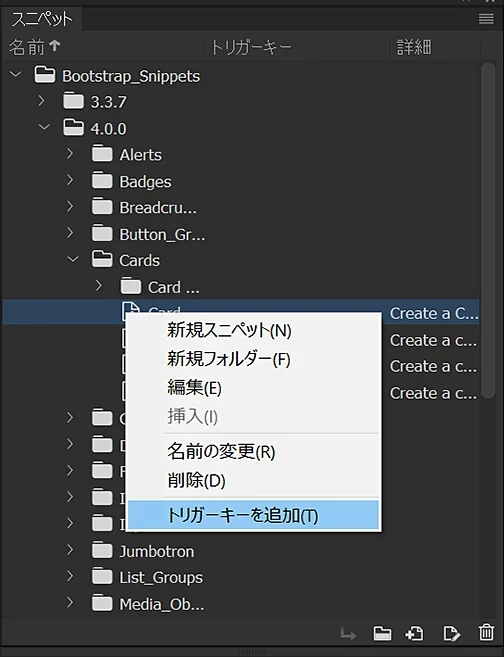Expand the 3.3.7 folder

pos(41,101)
